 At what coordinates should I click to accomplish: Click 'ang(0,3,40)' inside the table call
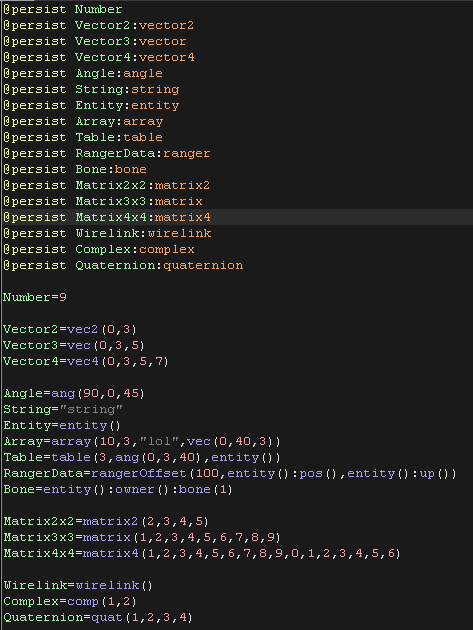click(x=158, y=458)
